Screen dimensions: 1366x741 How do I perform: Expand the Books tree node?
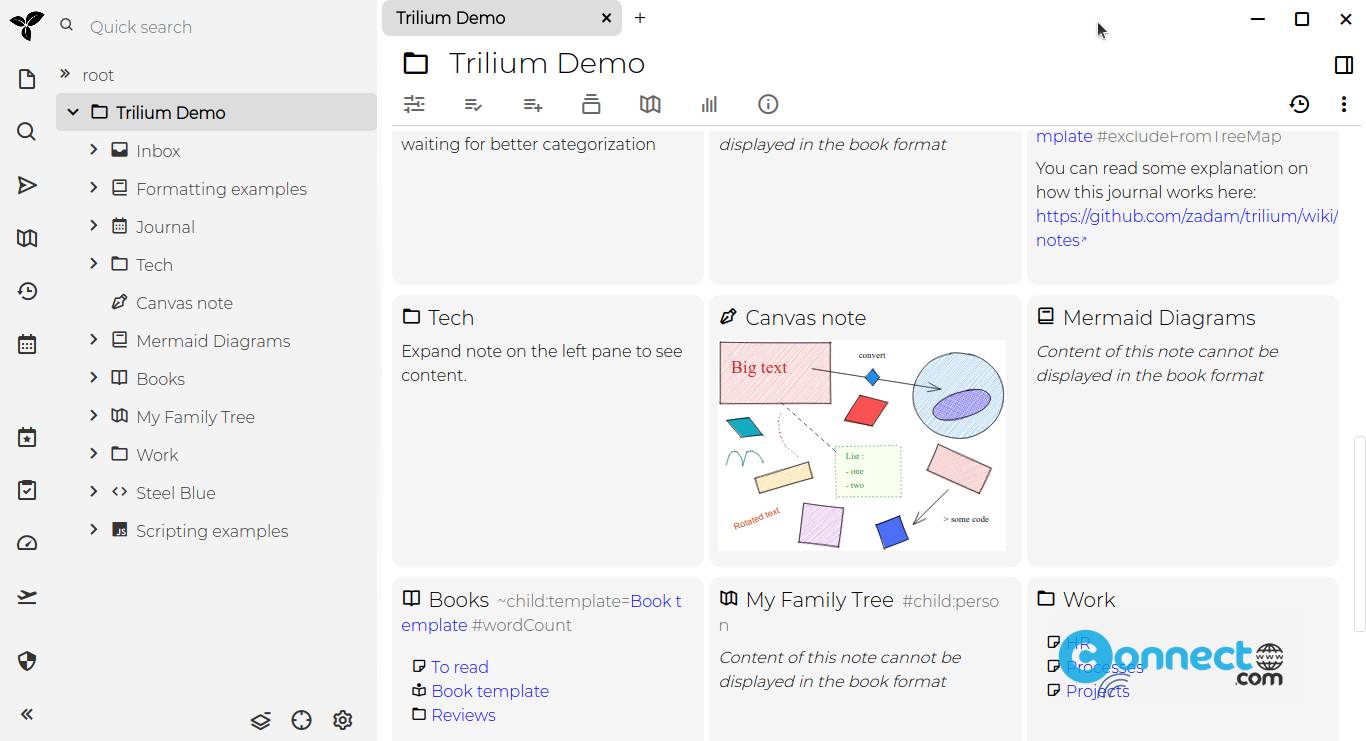pos(93,377)
